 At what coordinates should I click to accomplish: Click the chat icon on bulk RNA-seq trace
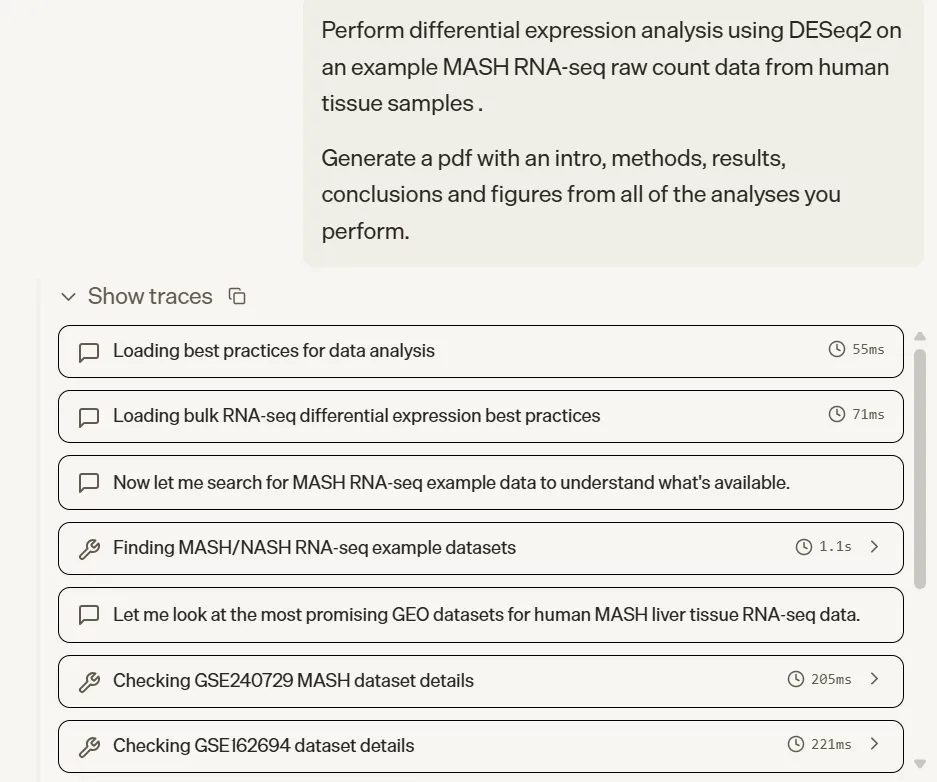click(x=89, y=417)
